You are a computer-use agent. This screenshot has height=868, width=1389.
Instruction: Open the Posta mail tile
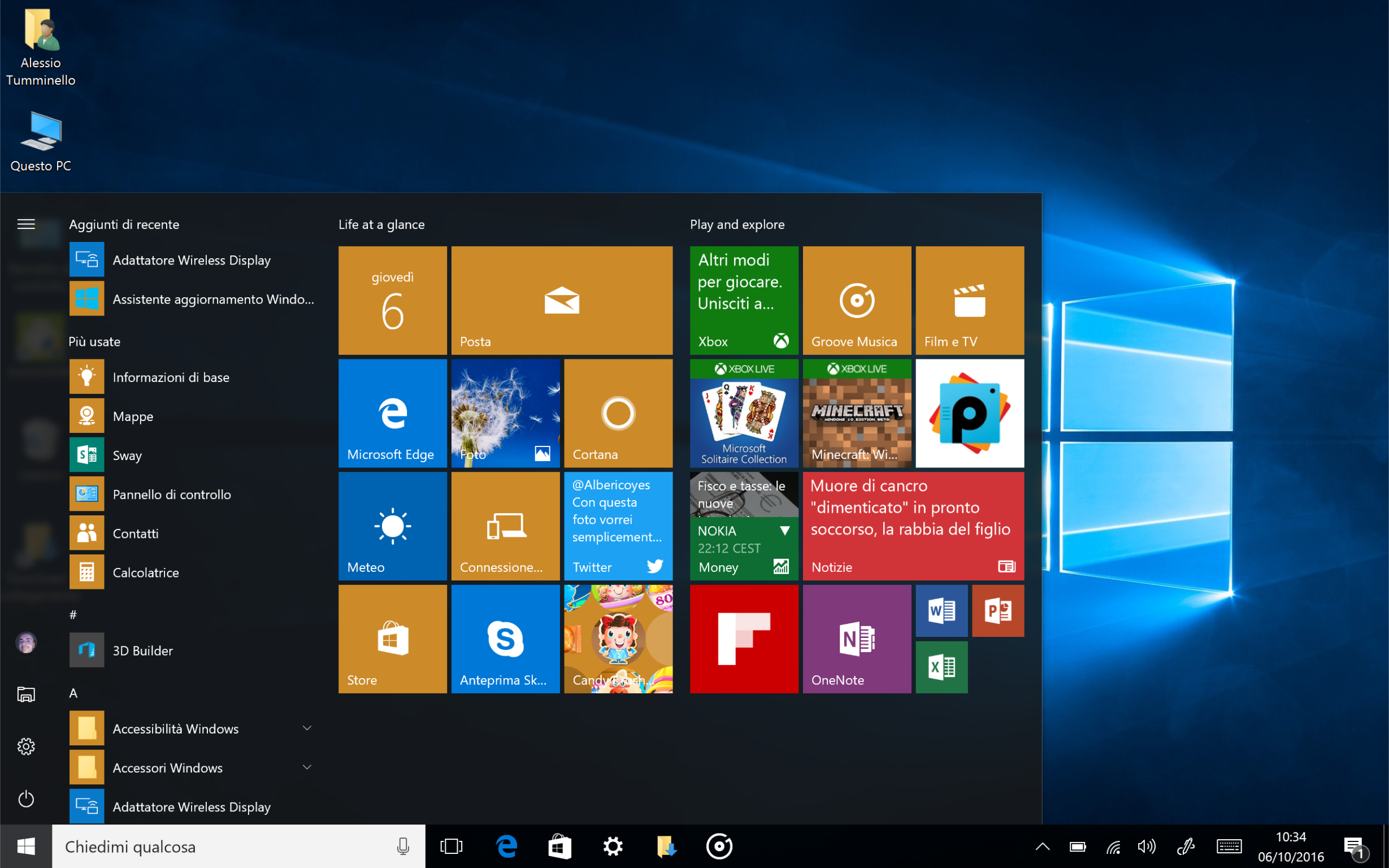coord(562,300)
